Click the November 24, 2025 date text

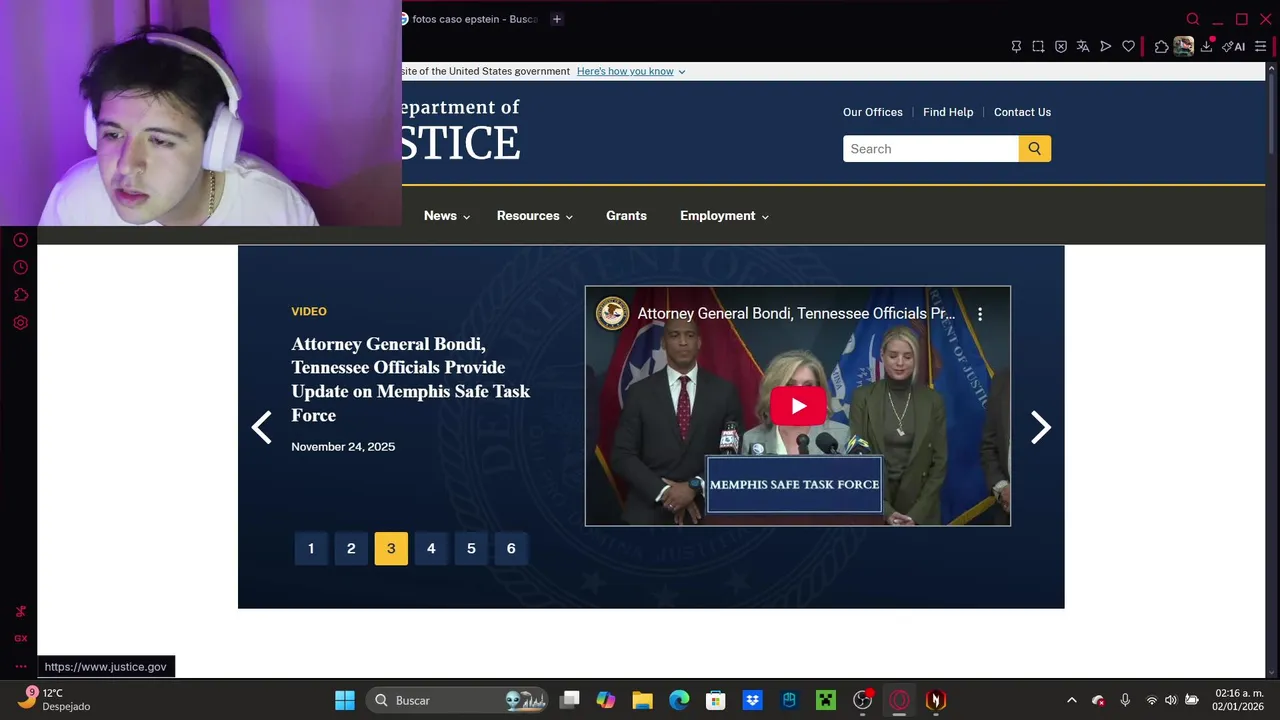[x=343, y=447]
